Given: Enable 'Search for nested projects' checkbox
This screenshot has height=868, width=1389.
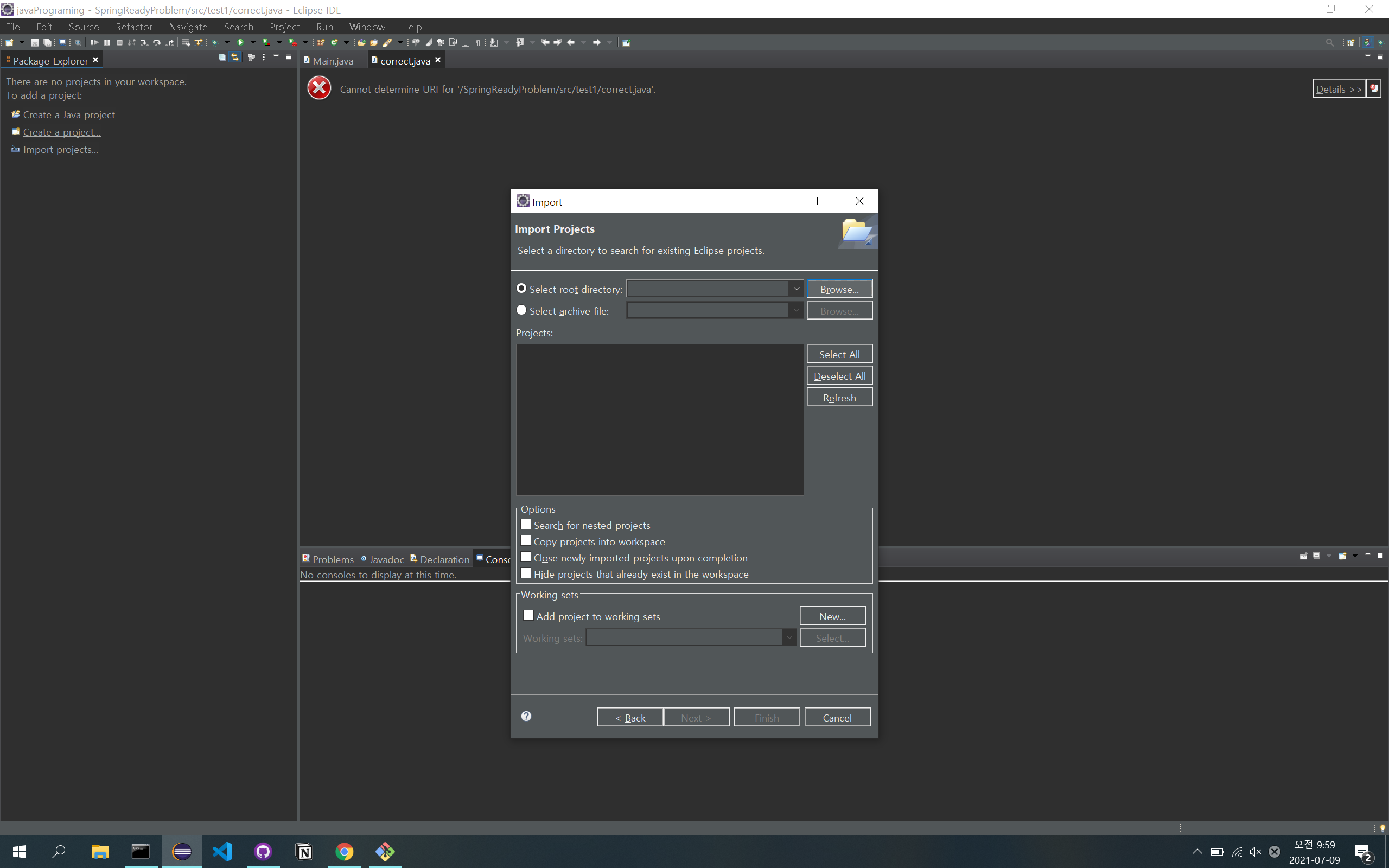Looking at the screenshot, I should click(526, 525).
